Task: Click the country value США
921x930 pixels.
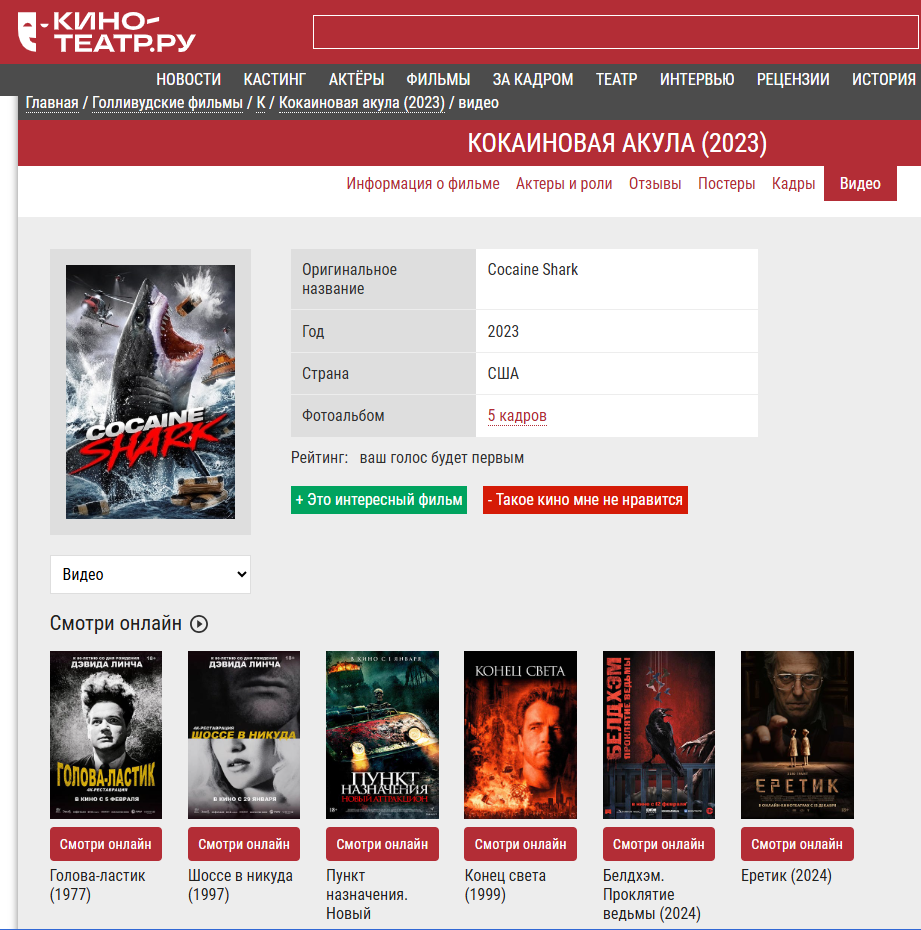Action: point(503,374)
